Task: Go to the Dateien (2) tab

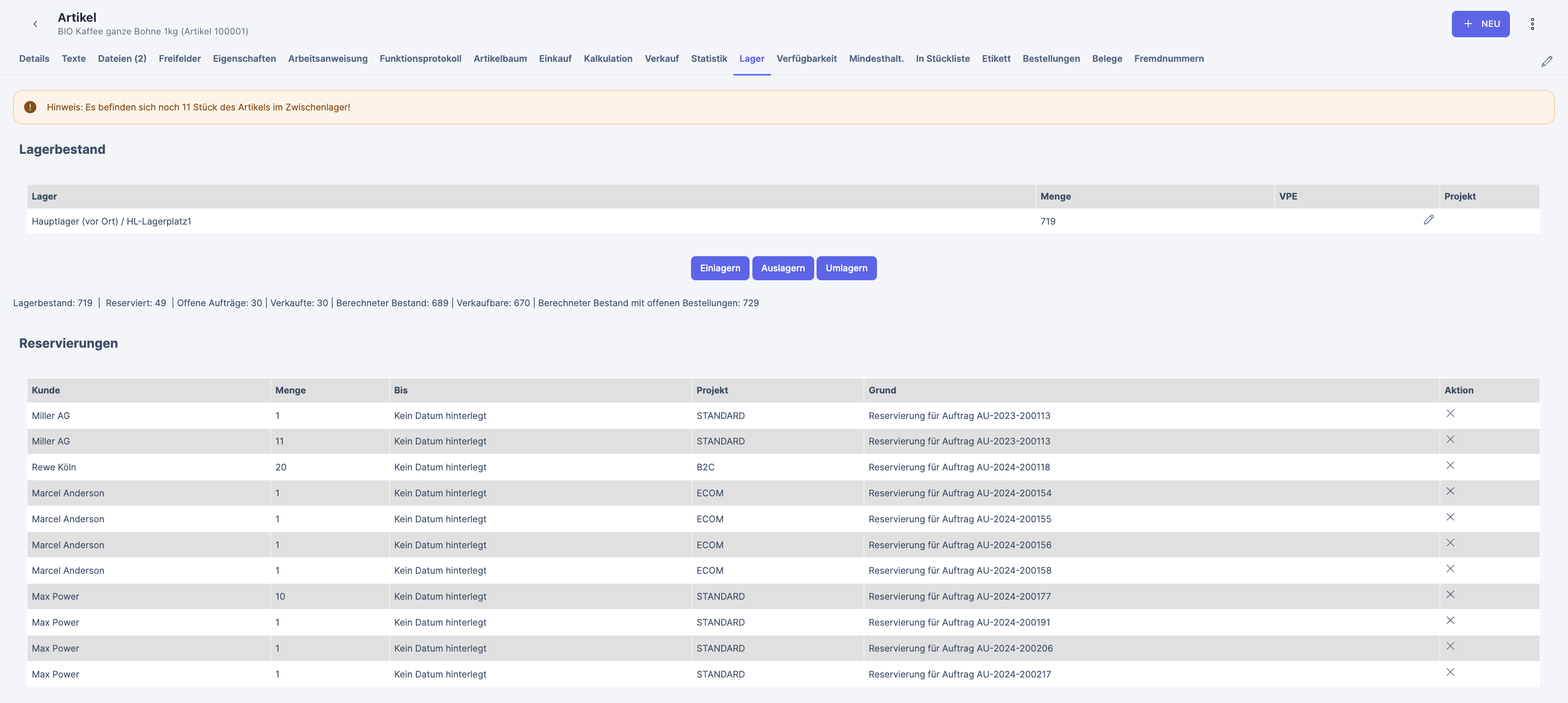Action: [122, 59]
